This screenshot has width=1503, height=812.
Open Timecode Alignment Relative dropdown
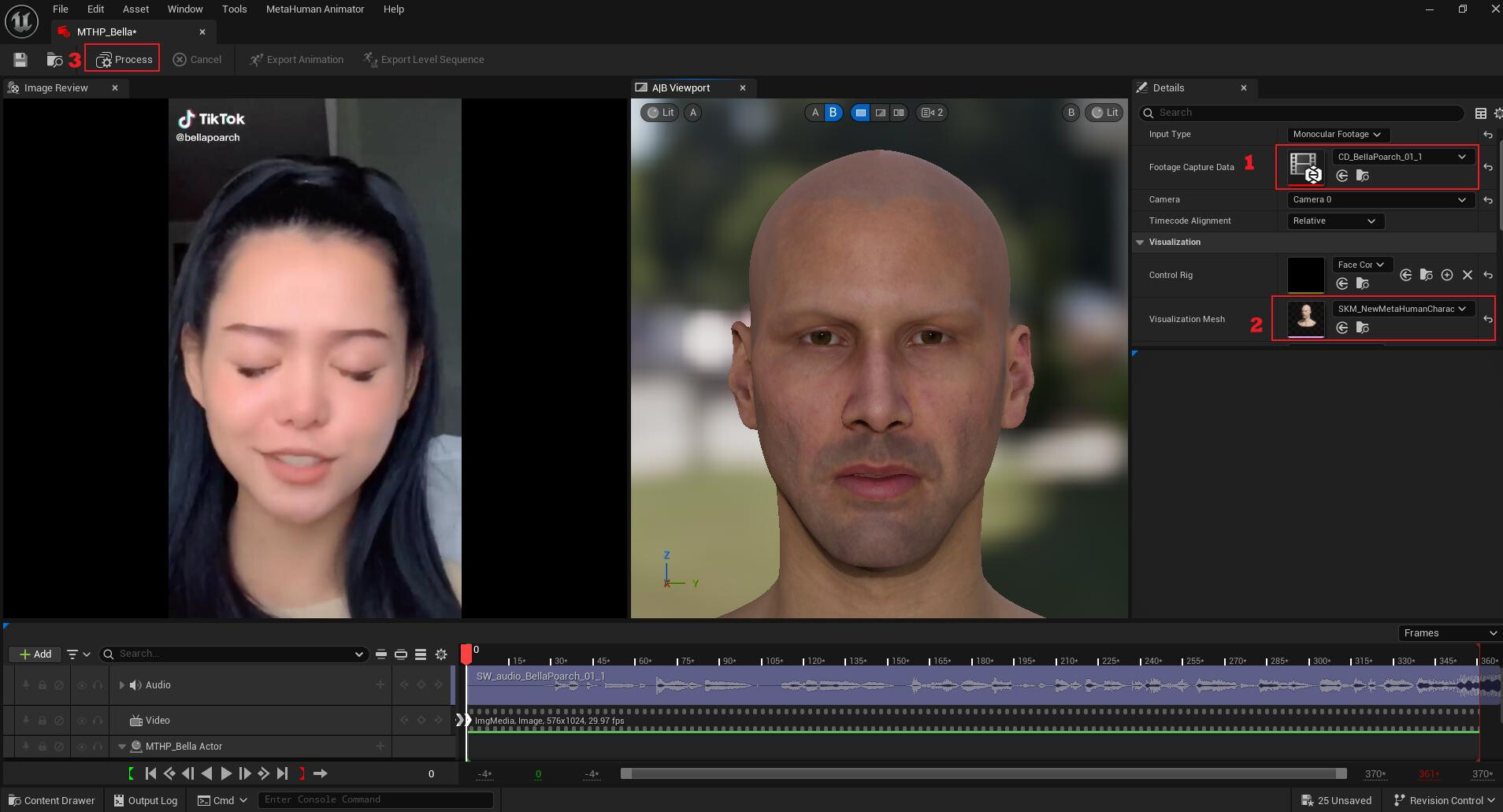tap(1335, 221)
